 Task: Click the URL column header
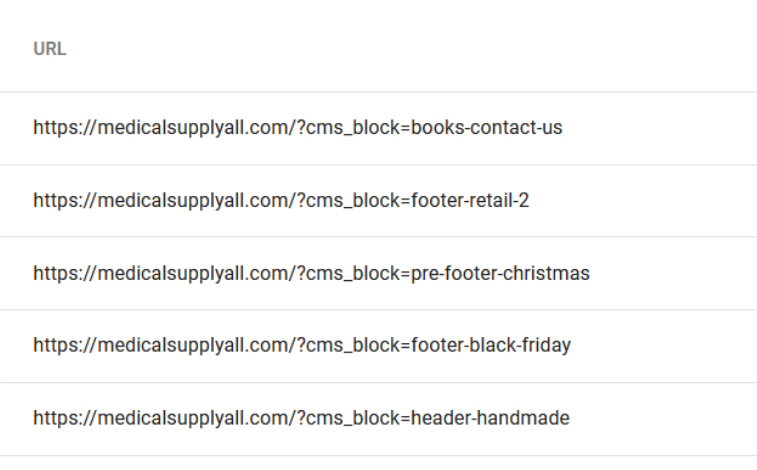50,49
